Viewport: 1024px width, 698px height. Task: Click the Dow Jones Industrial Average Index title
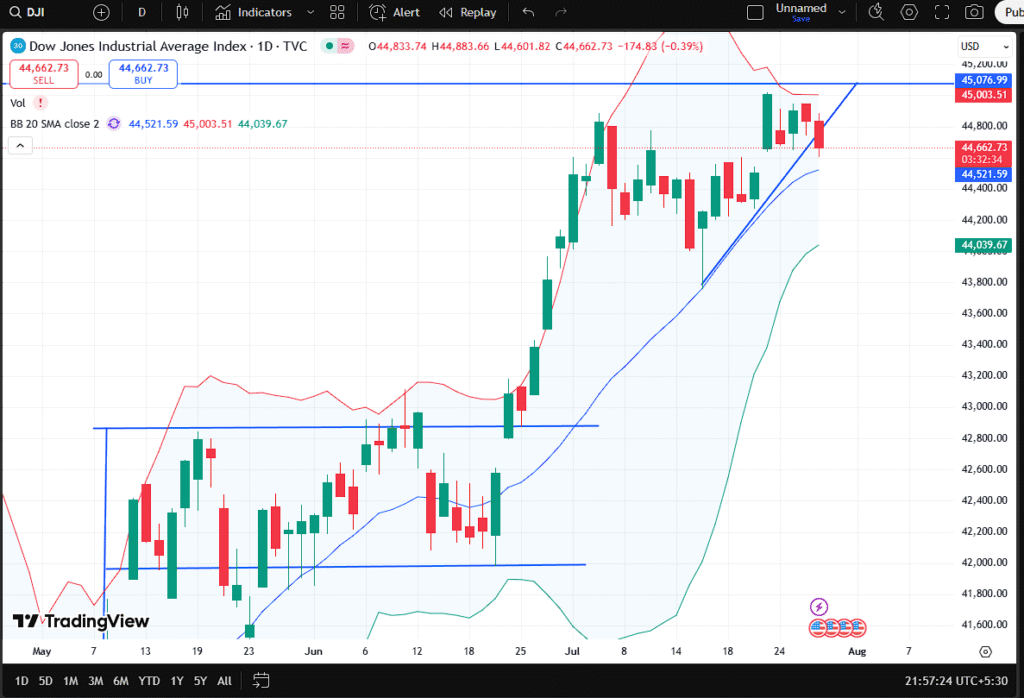(x=138, y=46)
